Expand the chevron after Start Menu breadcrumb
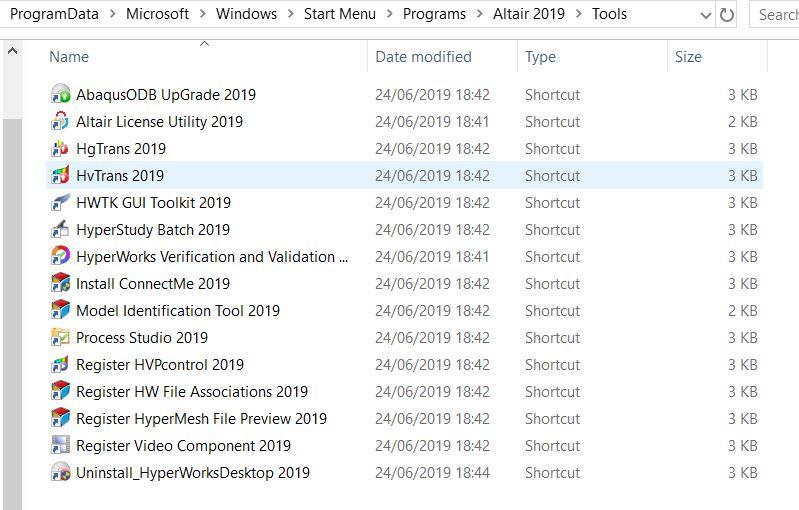The height and width of the screenshot is (510, 799). pyautogui.click(x=389, y=14)
